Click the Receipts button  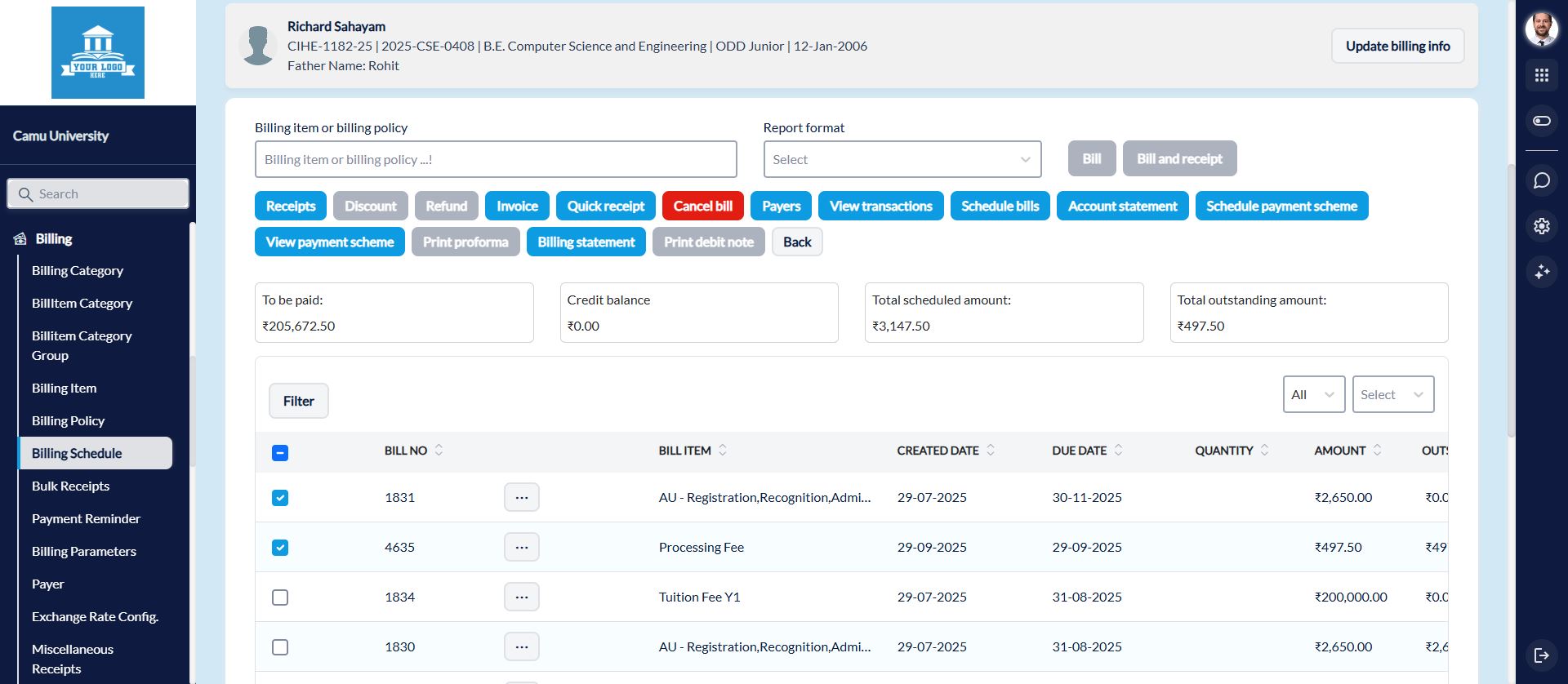291,206
